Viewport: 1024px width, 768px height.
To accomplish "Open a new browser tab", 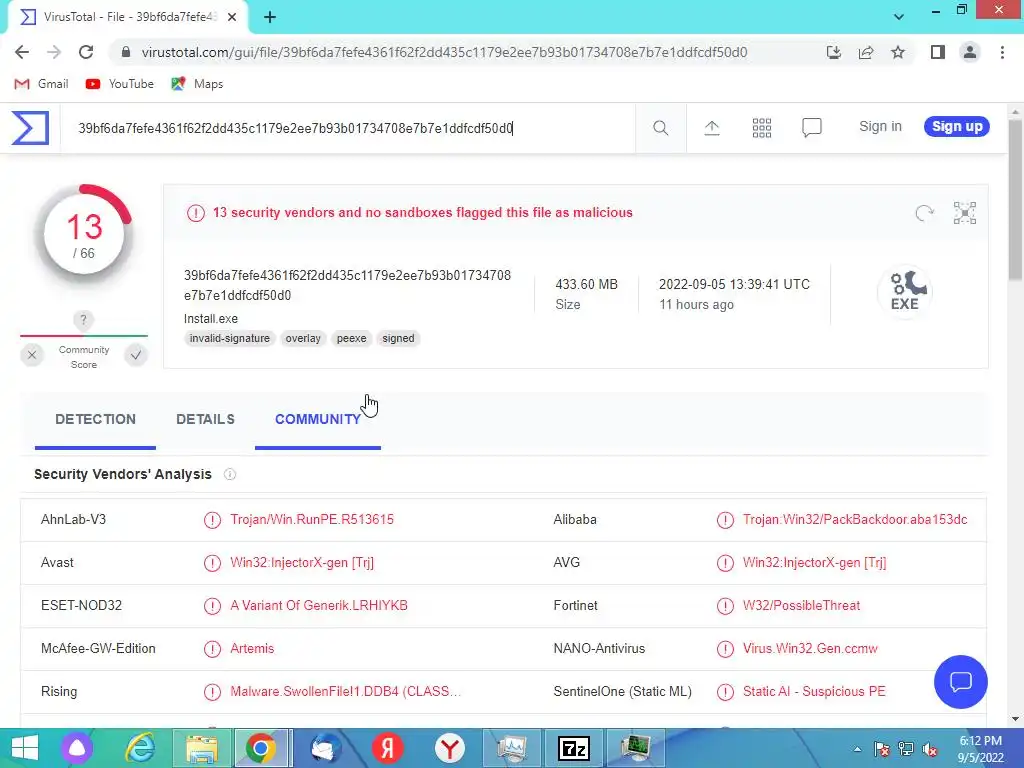I will pyautogui.click(x=270, y=17).
